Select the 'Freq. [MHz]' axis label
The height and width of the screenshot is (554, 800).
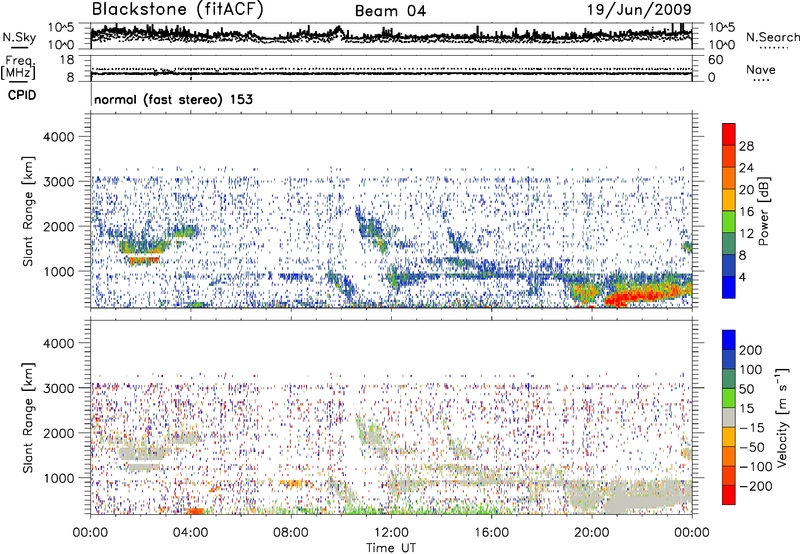(x=18, y=68)
